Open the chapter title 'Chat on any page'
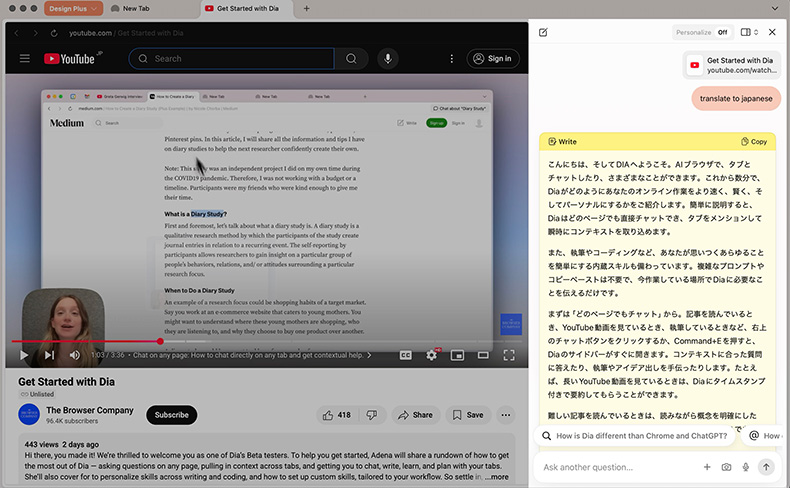This screenshot has height=488, width=790. [252, 355]
